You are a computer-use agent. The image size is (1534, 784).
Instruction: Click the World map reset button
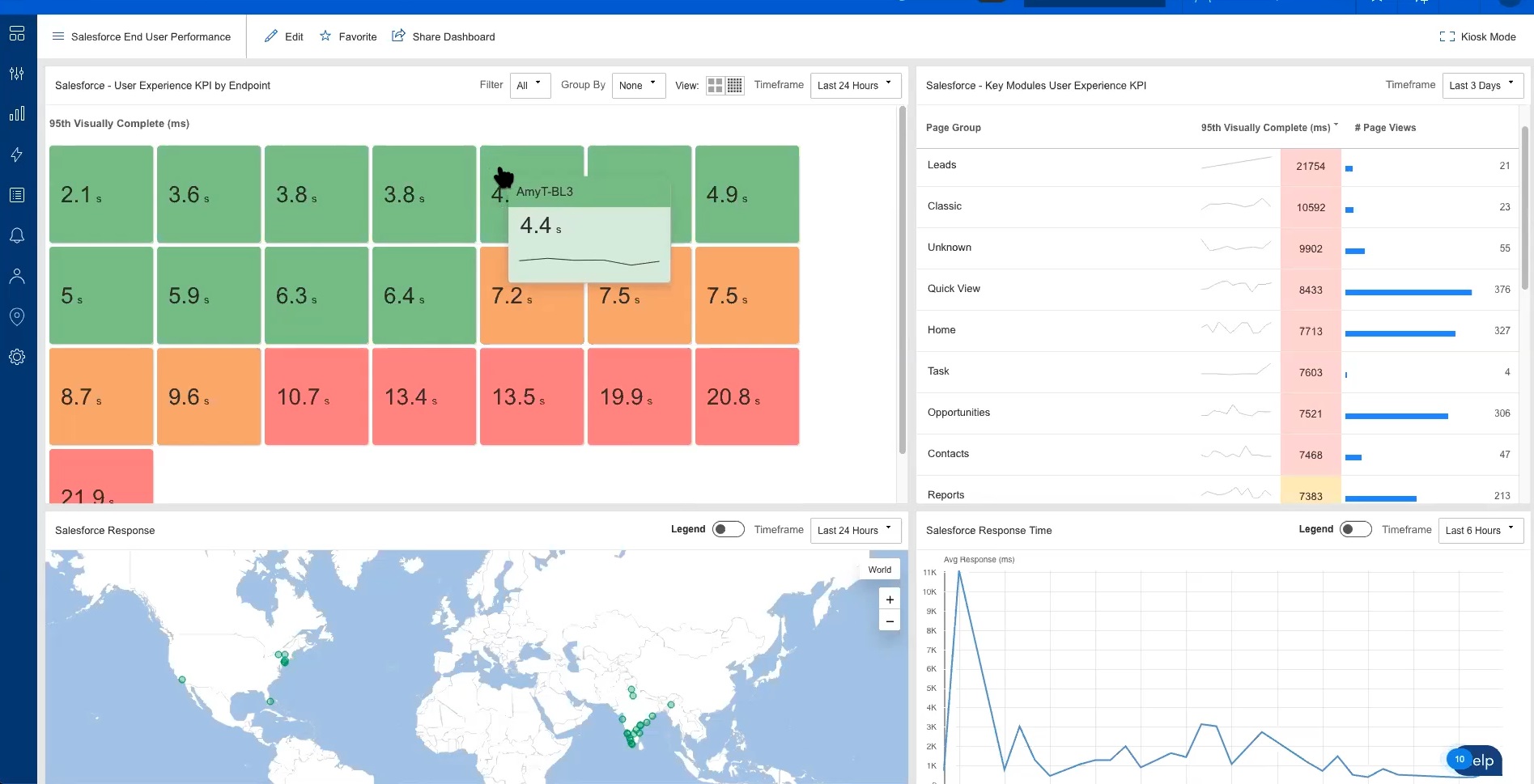[x=880, y=570]
